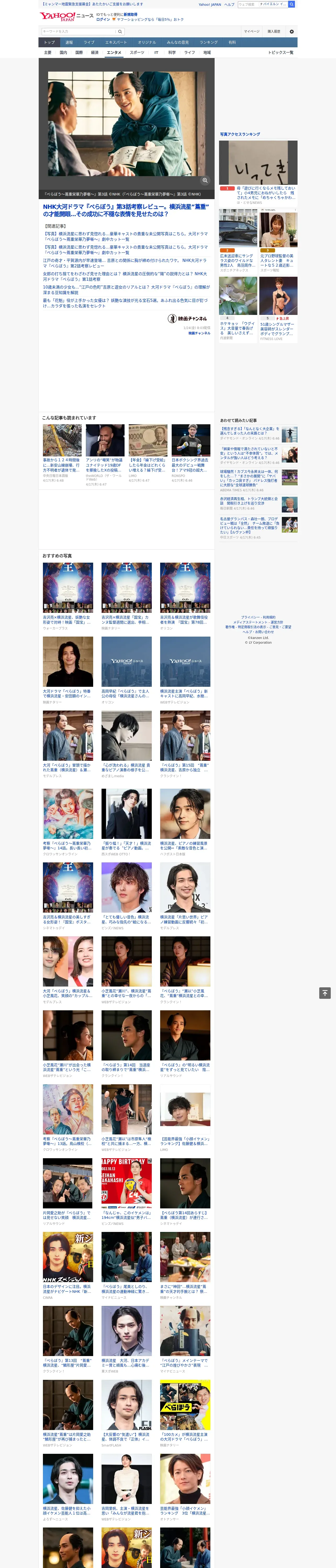
Task: Click the Yahoo! JAPAN News logo
Action: coord(66,16)
